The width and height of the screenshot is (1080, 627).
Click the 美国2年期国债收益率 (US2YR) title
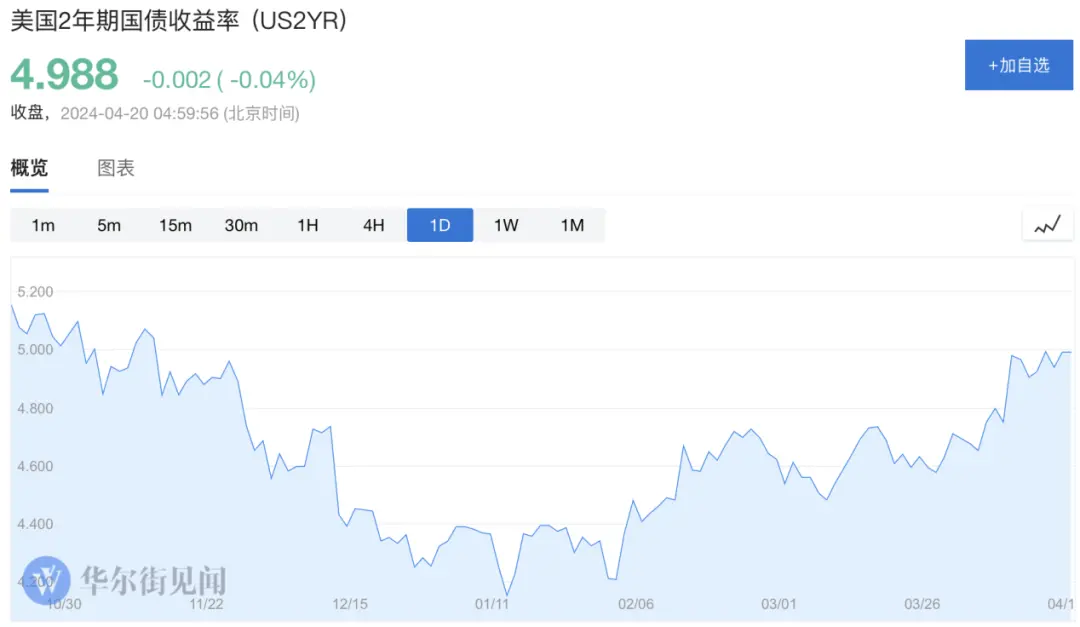[x=179, y=21]
